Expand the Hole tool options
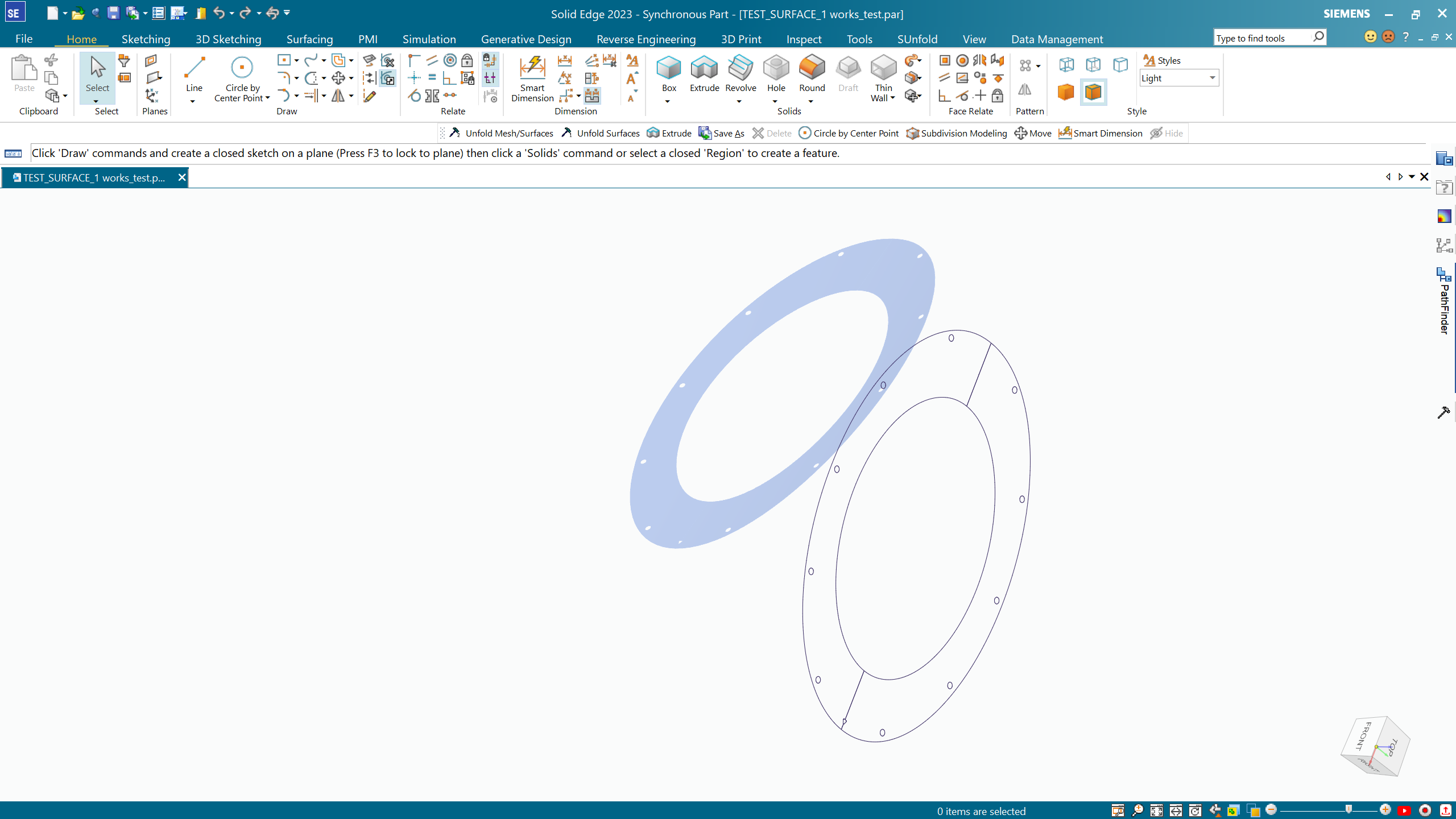1456x819 pixels. (x=775, y=102)
